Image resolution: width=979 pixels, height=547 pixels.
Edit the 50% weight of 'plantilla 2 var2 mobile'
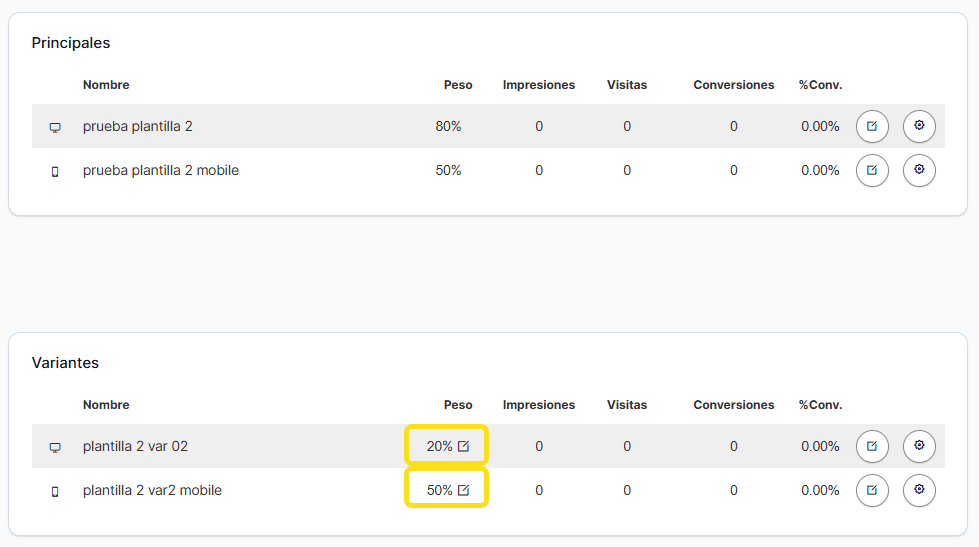[x=463, y=491]
